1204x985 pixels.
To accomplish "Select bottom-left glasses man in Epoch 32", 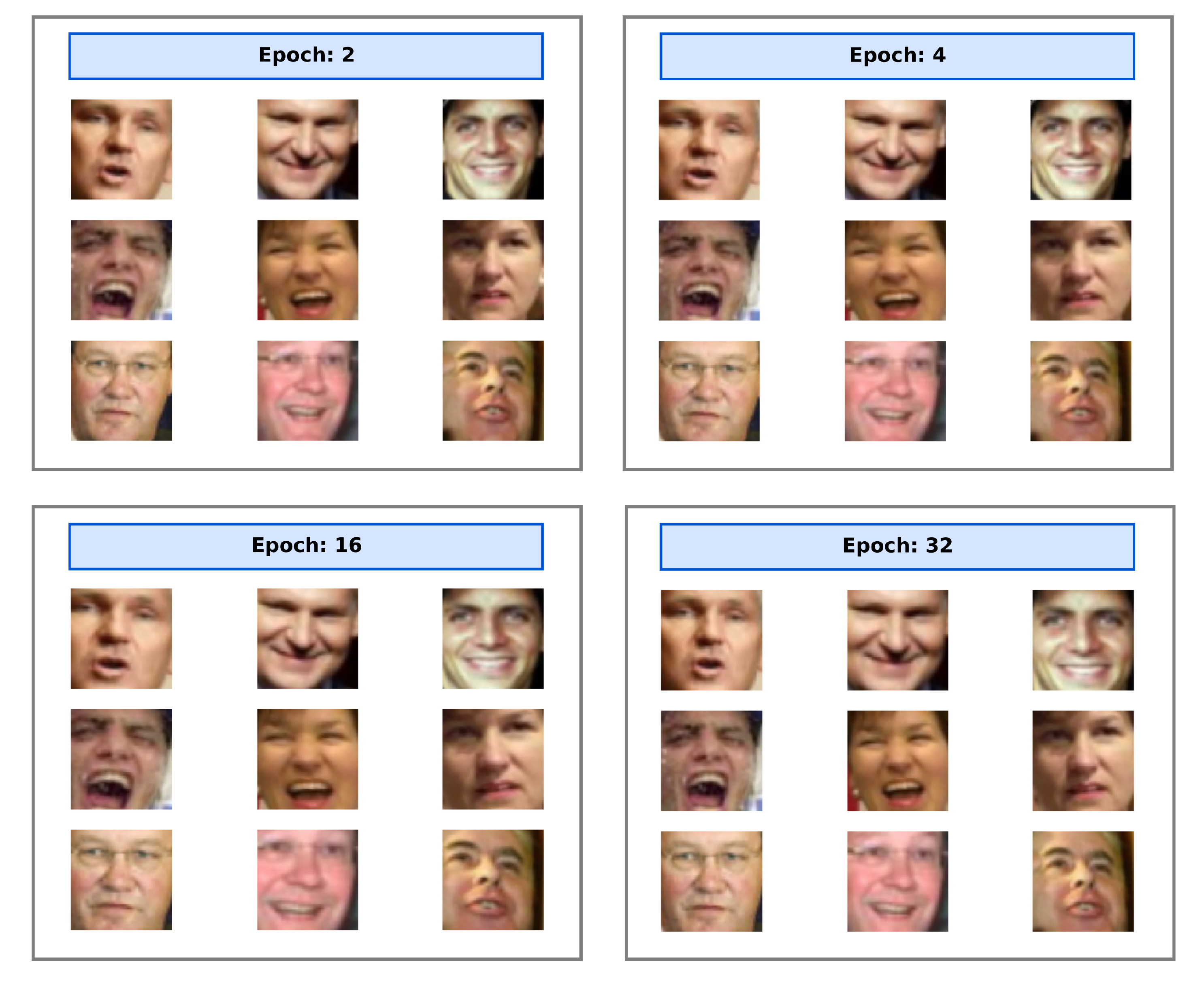I will pyautogui.click(x=711, y=881).
